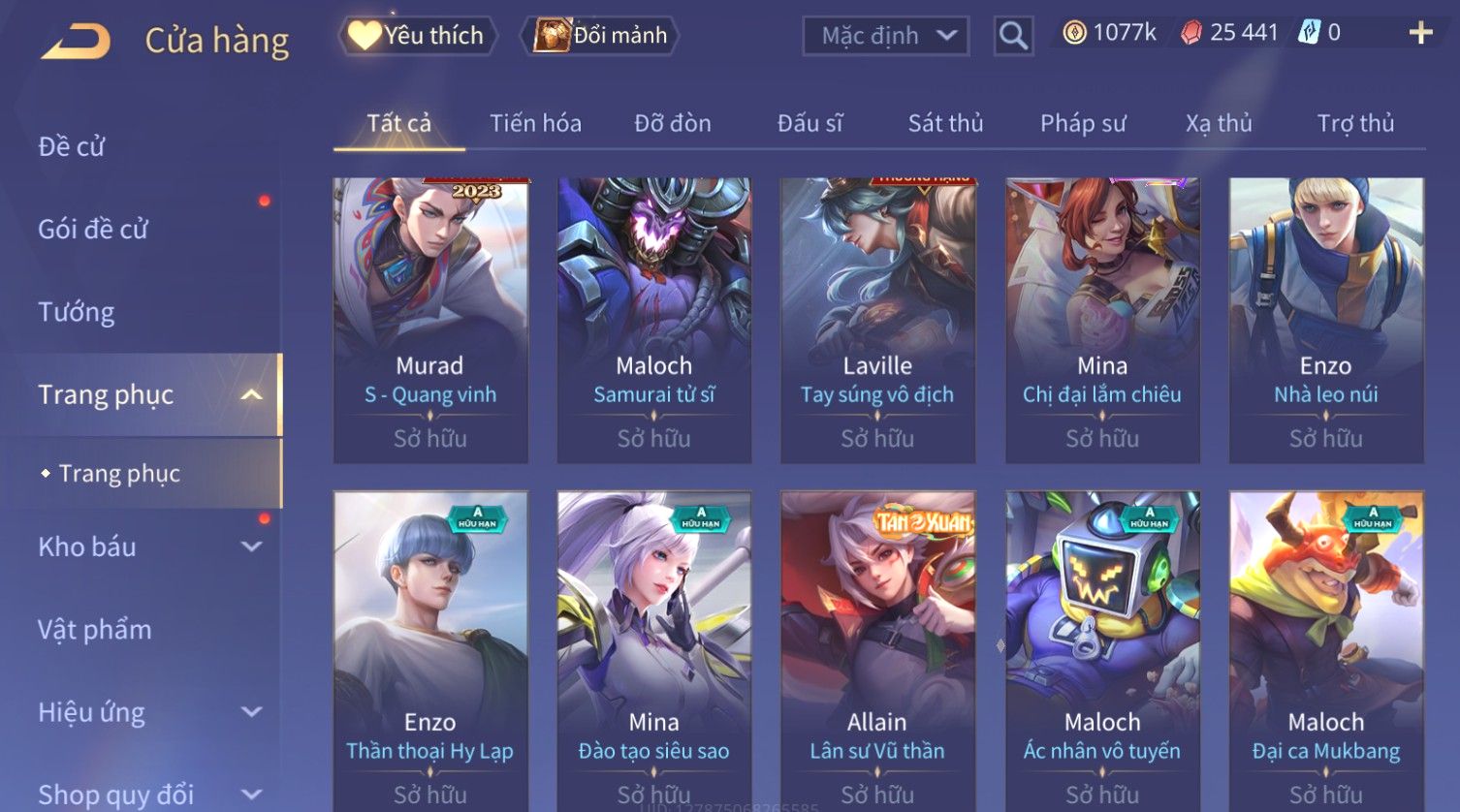Open the Mặc định sort dropdown
The width and height of the screenshot is (1460, 812).
point(886,36)
